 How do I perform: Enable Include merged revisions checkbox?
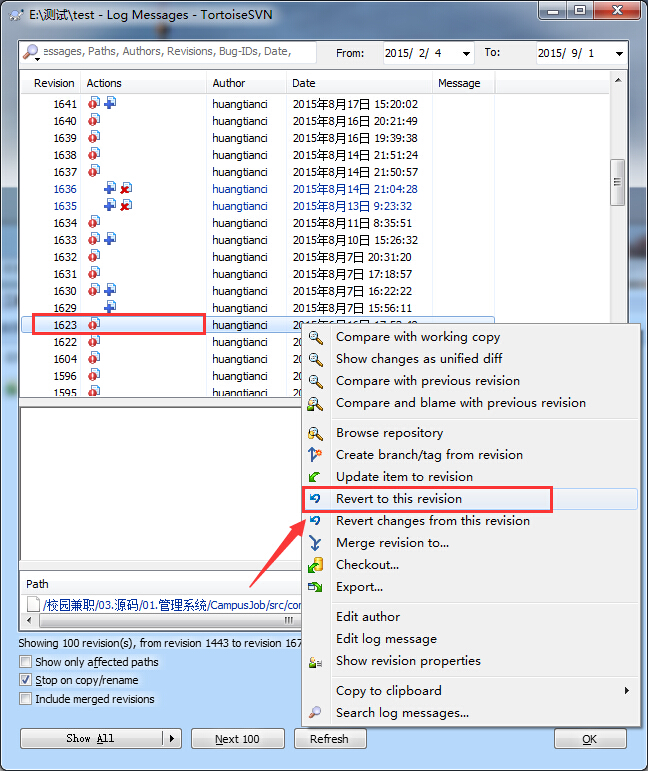(x=26, y=698)
